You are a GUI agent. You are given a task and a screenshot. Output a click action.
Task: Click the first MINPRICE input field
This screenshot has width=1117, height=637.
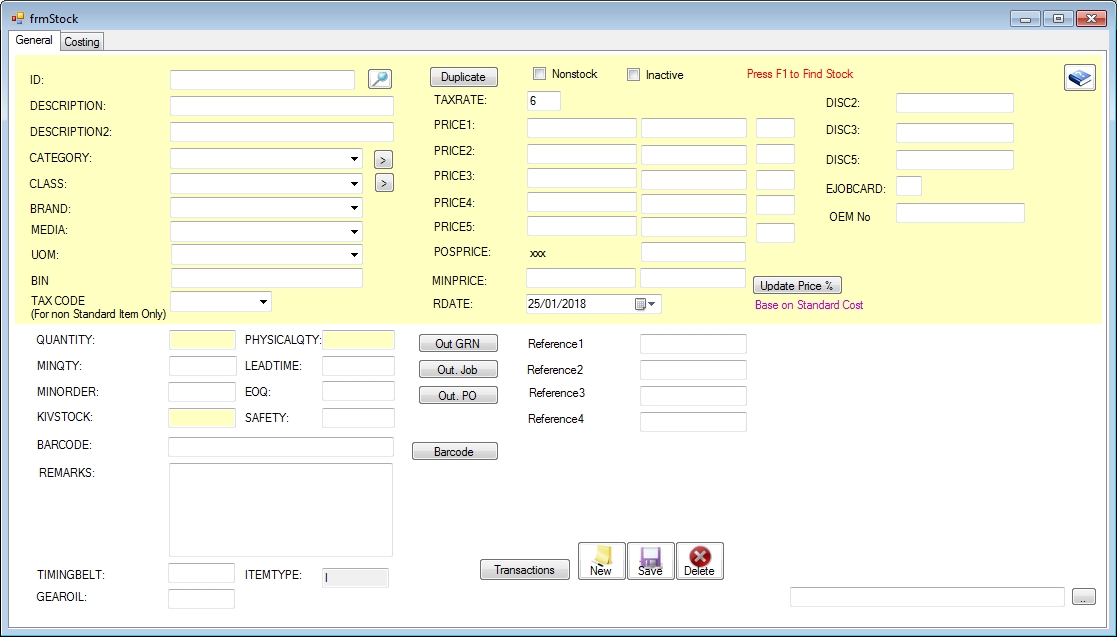pyautogui.click(x=581, y=278)
